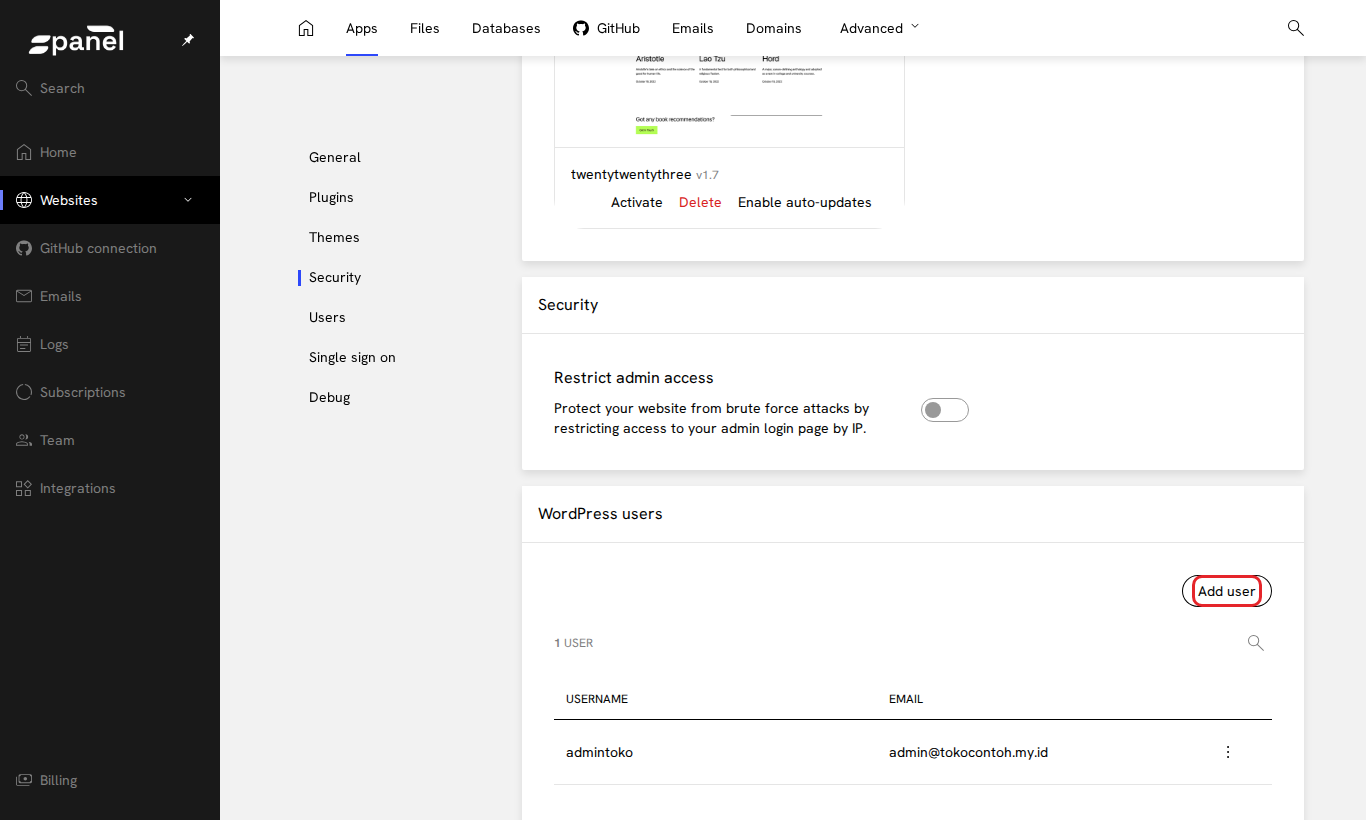Click the admin@tokocontoh.my.id email cell

tap(968, 752)
